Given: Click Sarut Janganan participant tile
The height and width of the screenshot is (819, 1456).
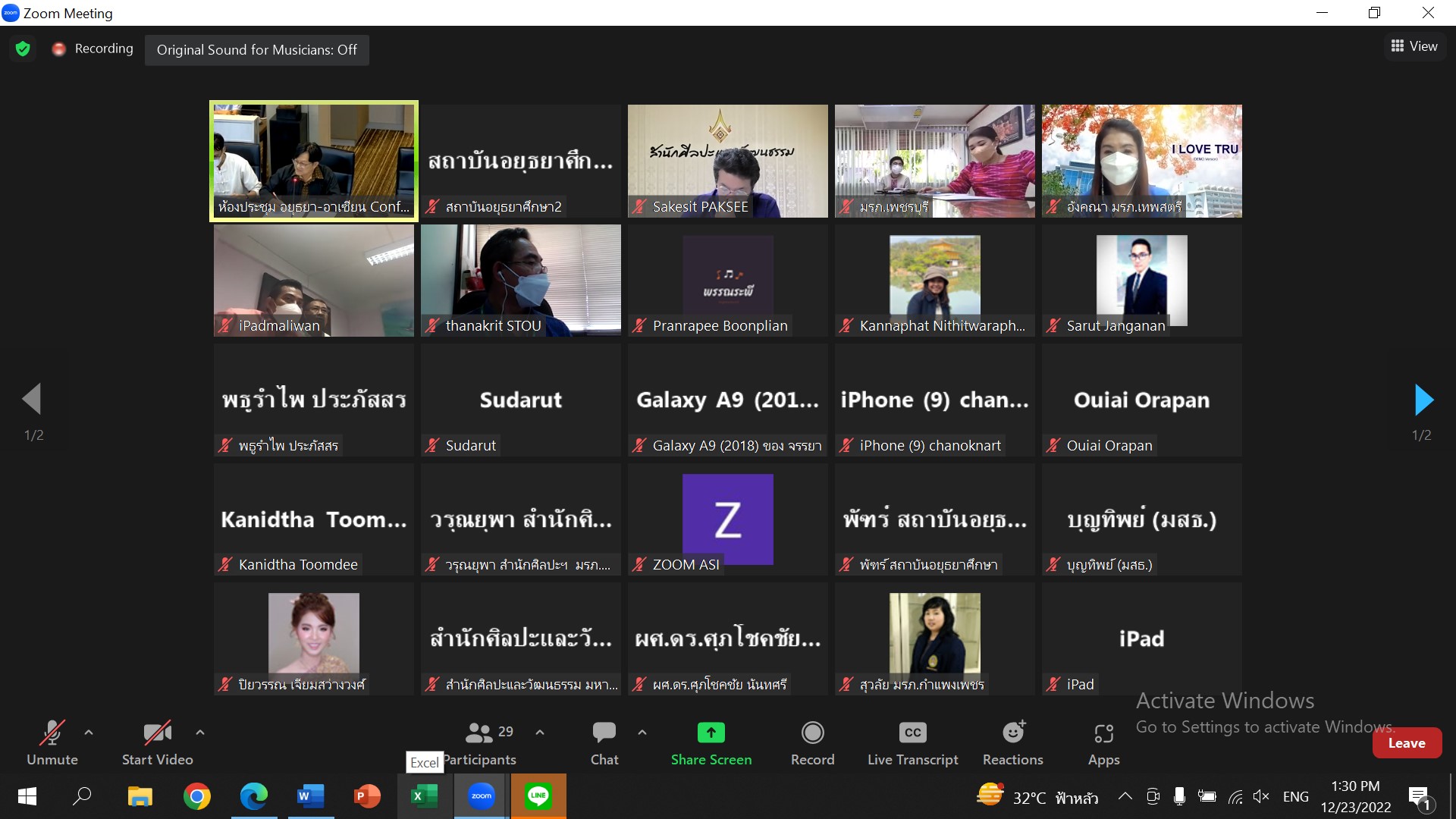Looking at the screenshot, I should [1142, 281].
